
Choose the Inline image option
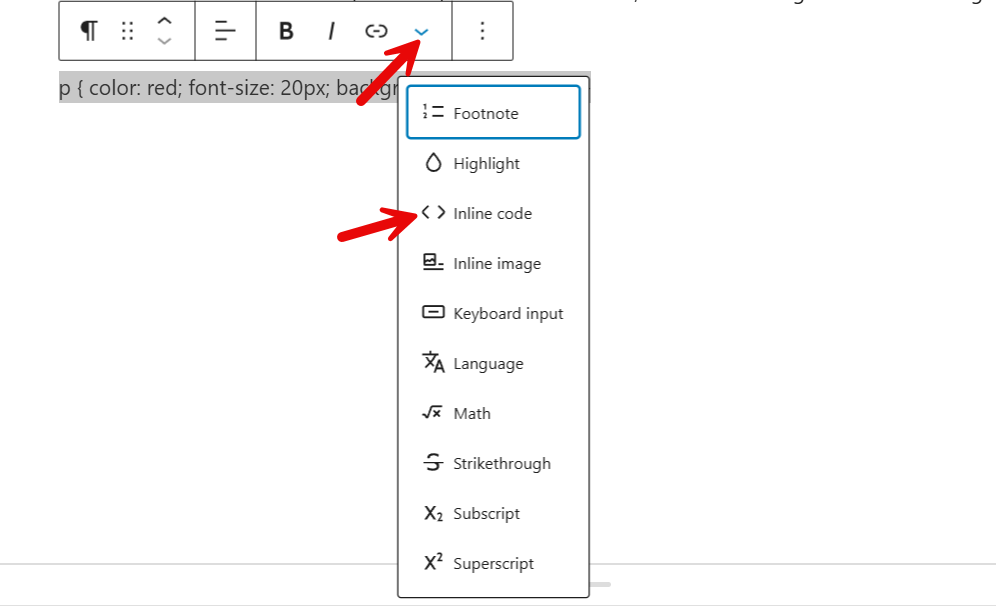[491, 262]
